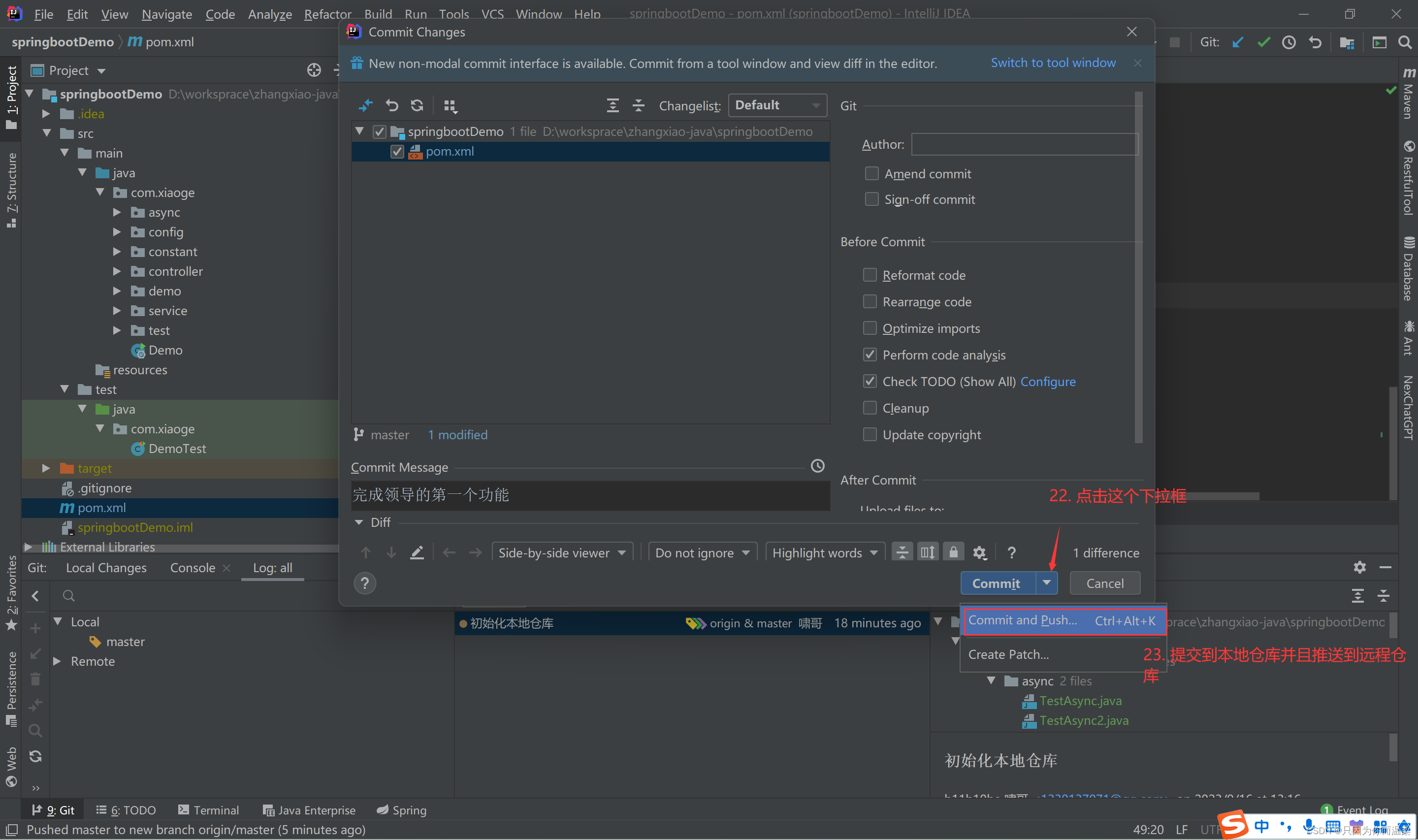
Task: Switch to the Local Changes tab
Action: click(x=106, y=568)
